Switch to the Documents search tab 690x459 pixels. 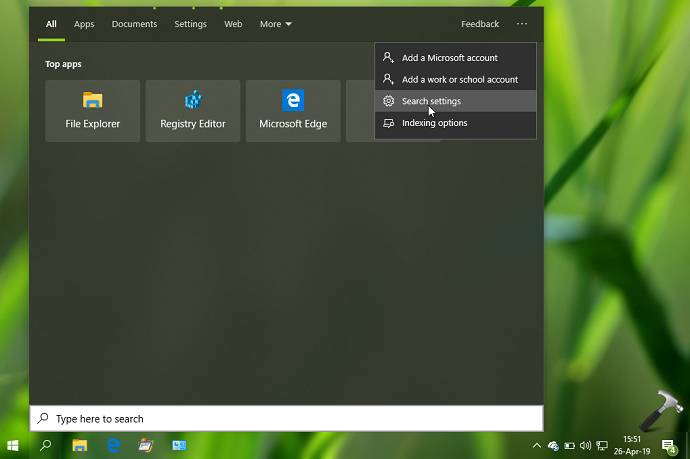[x=134, y=24]
